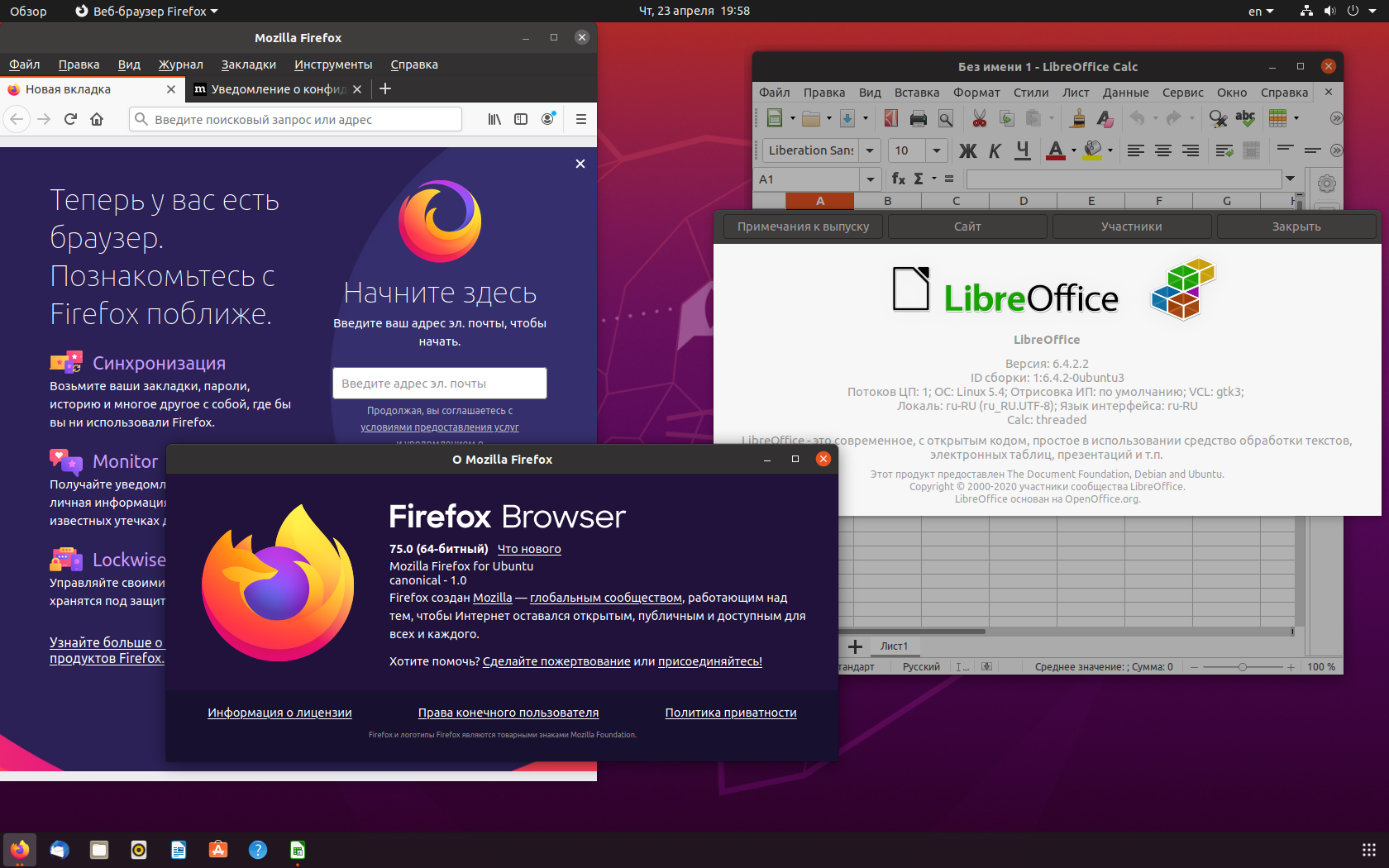Toggle Italic (К) formatting in Calc
The height and width of the screenshot is (868, 1389).
point(995,150)
